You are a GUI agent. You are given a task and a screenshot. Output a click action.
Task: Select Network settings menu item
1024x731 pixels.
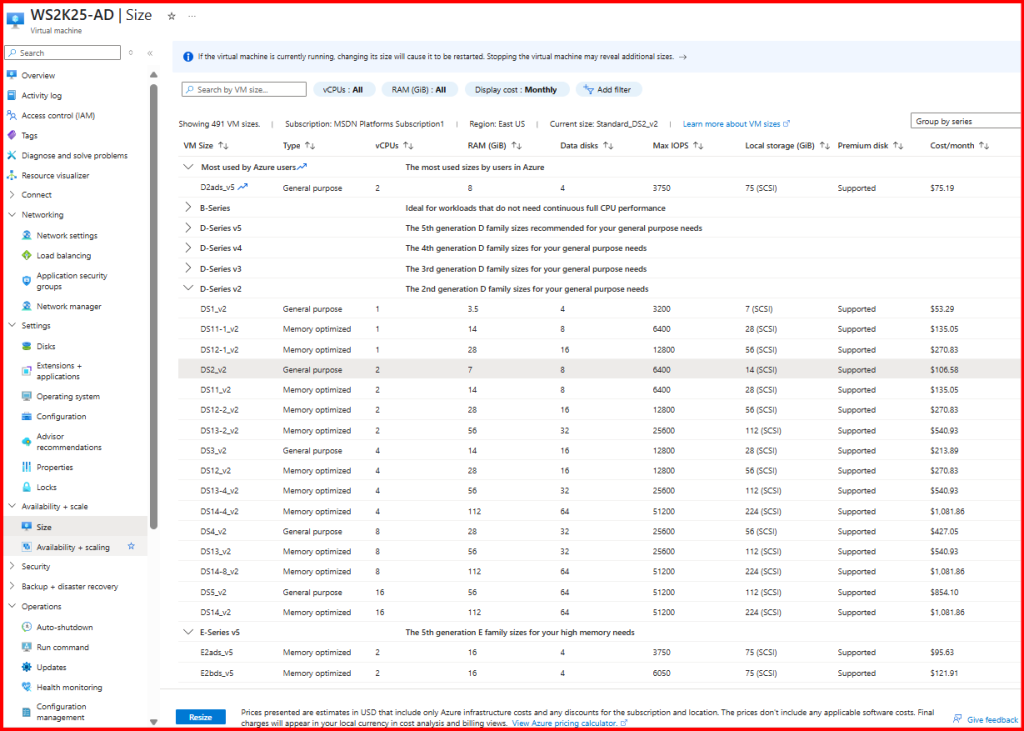click(x=67, y=235)
